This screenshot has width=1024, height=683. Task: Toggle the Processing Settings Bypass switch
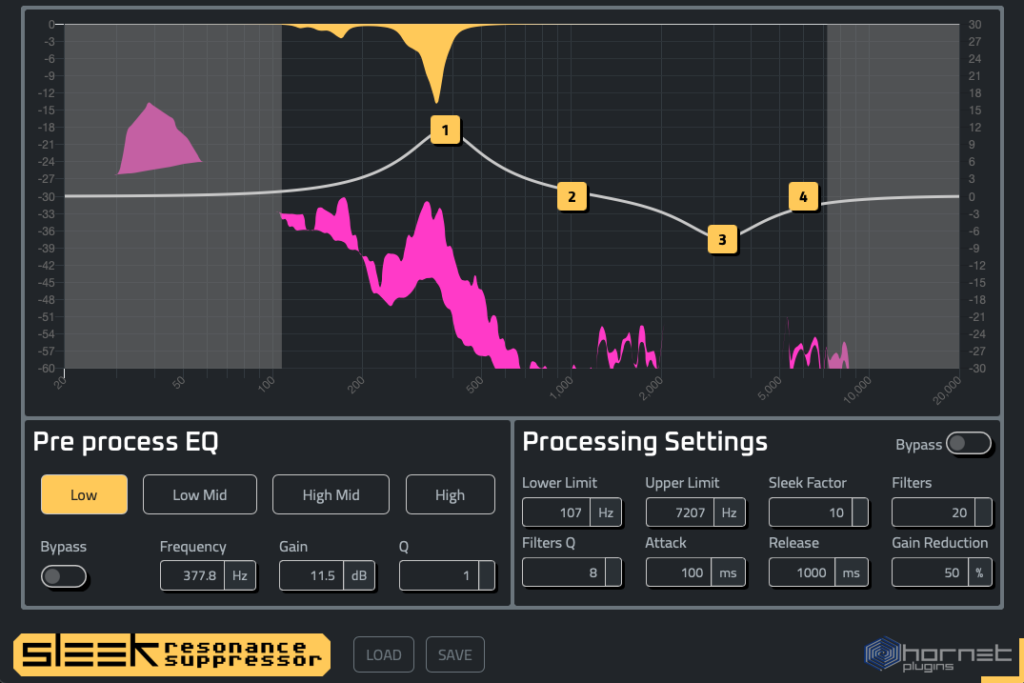968,444
